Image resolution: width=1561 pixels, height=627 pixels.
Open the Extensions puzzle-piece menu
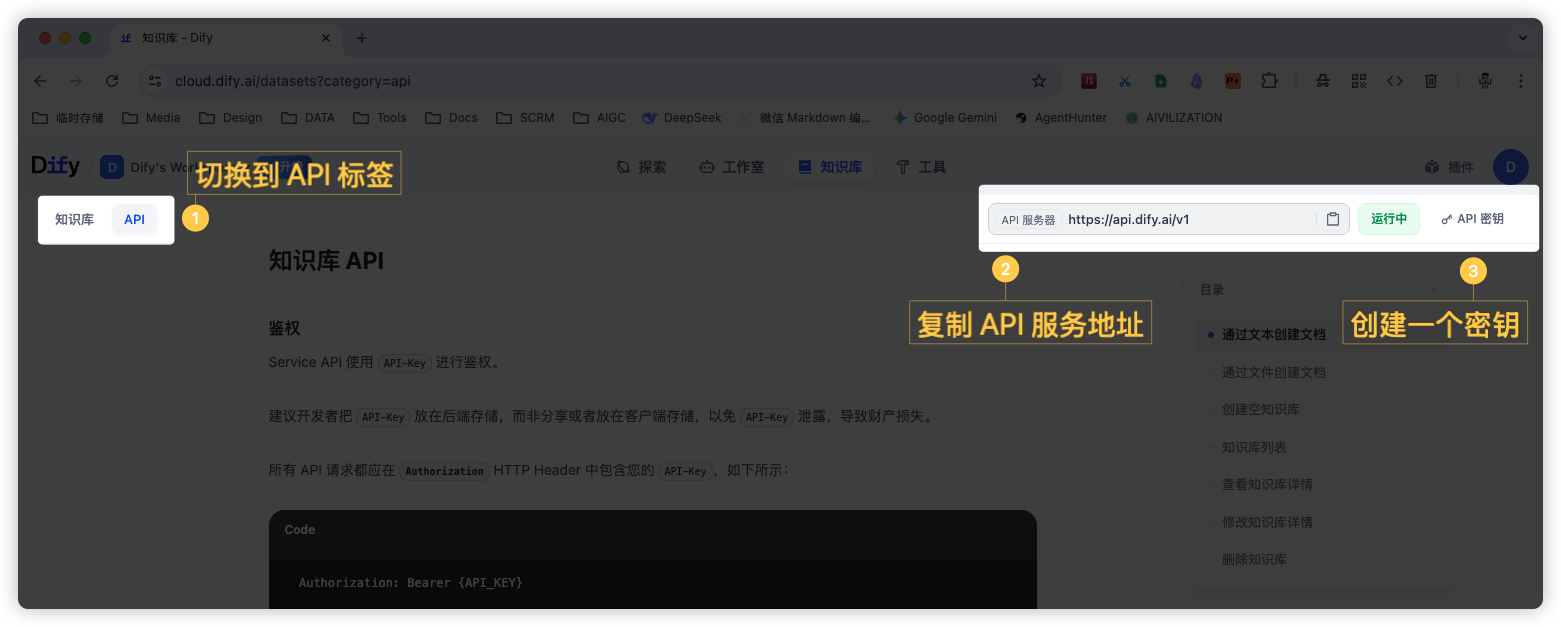click(x=1269, y=81)
